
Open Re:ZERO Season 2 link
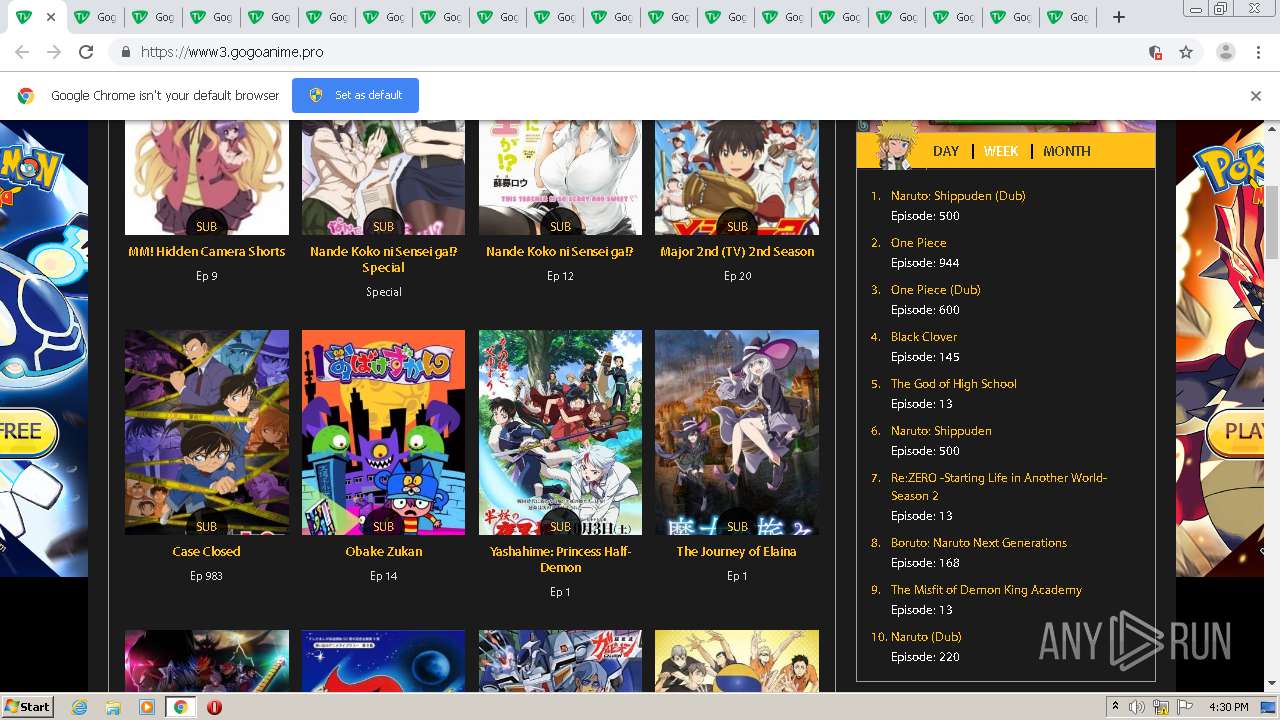pyautogui.click(x=999, y=487)
